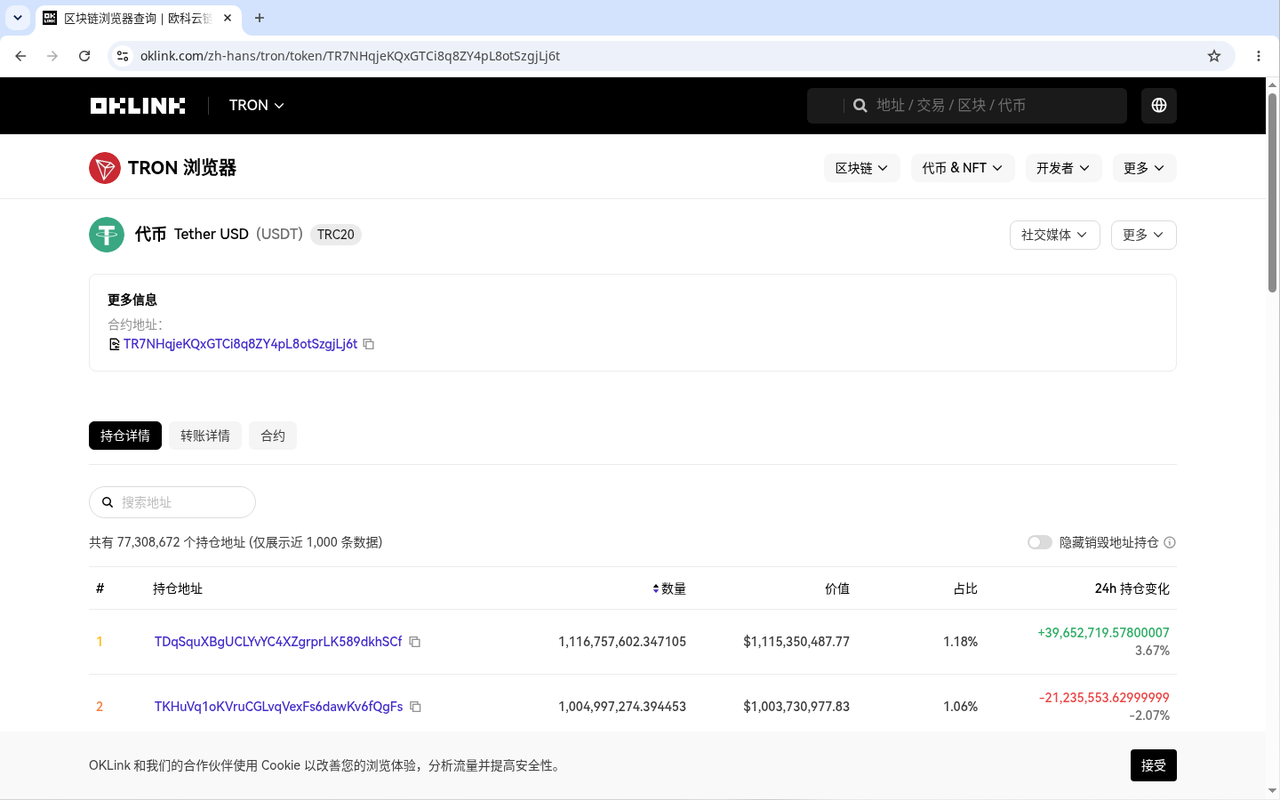Click the 搜索地址 input field
Viewport: 1280px width, 800px height.
tap(172, 502)
